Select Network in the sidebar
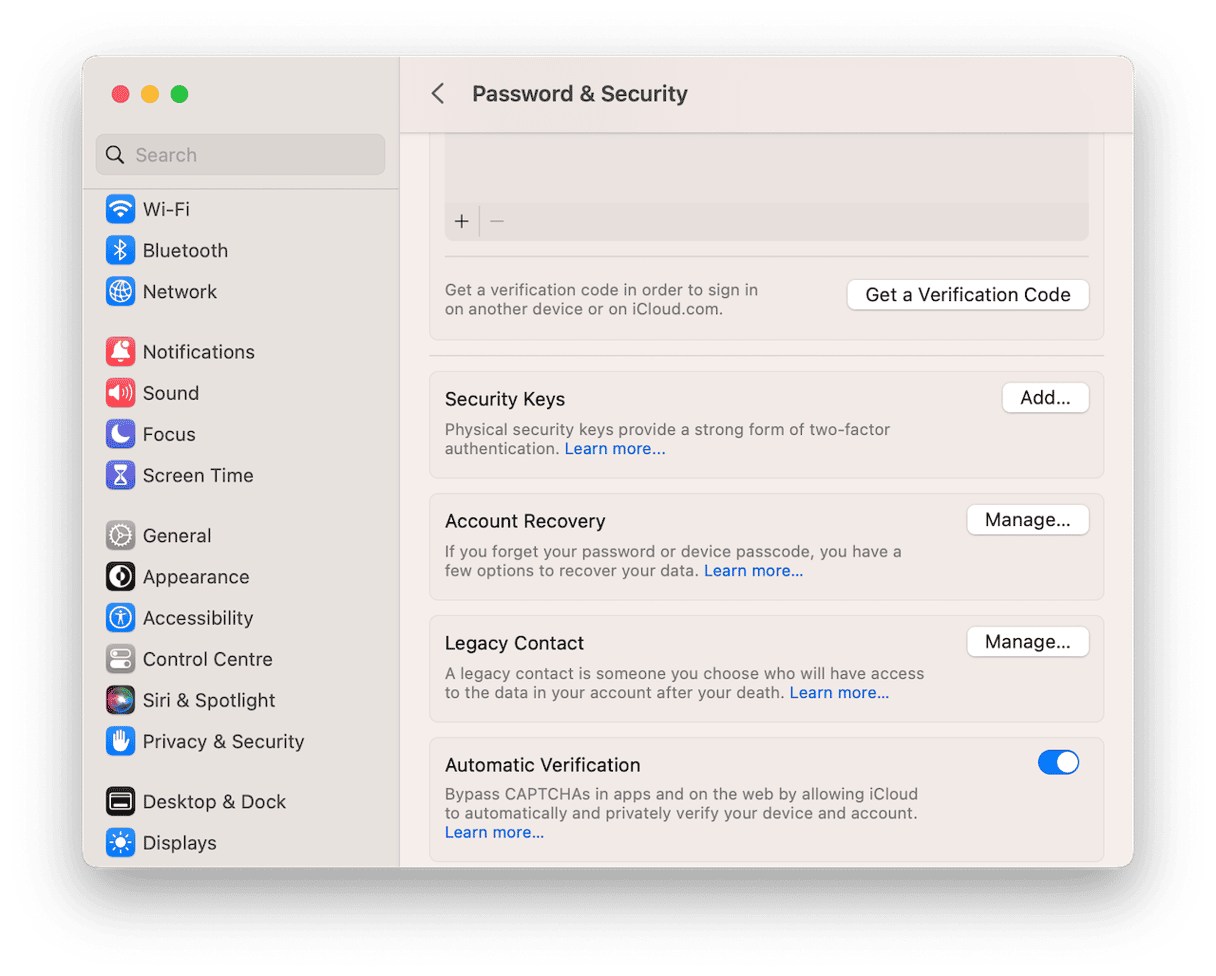 pos(179,291)
